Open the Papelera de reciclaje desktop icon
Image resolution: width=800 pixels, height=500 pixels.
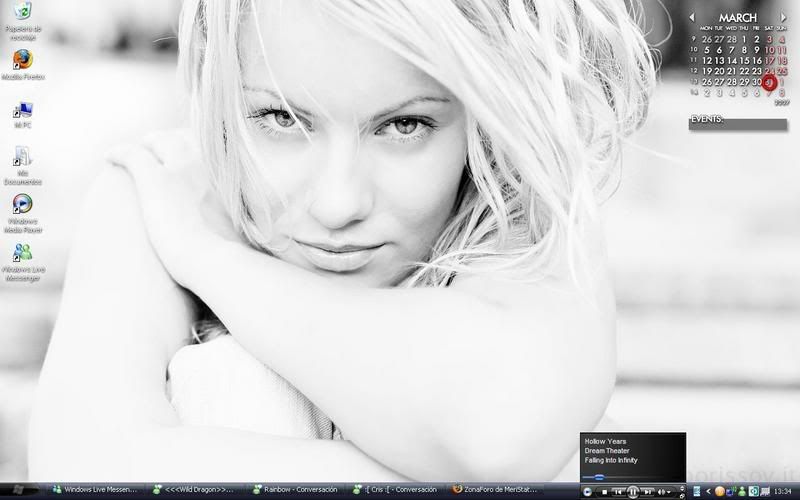tap(22, 14)
